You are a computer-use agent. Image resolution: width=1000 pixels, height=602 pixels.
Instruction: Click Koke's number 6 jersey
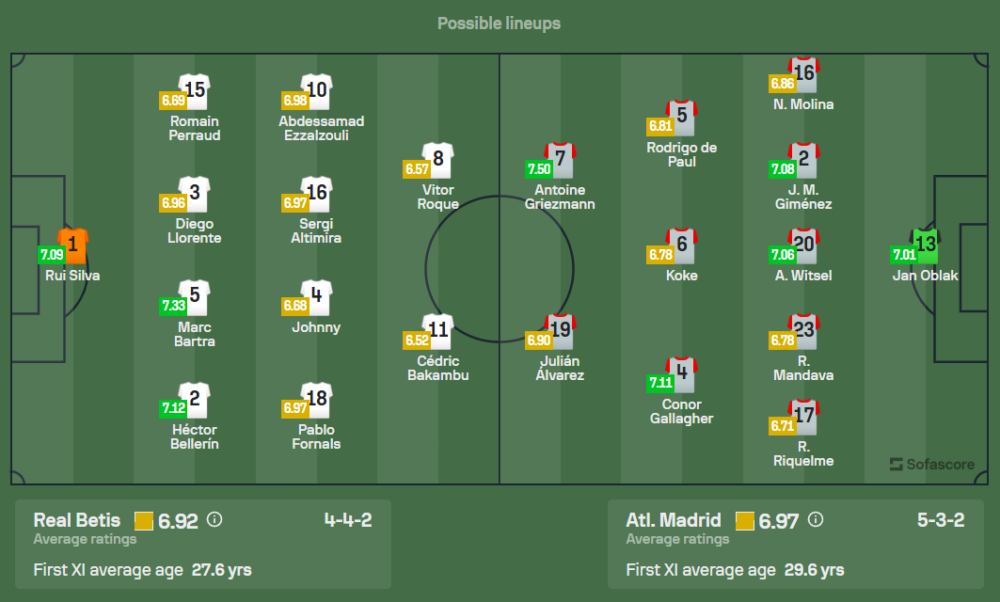[x=682, y=244]
